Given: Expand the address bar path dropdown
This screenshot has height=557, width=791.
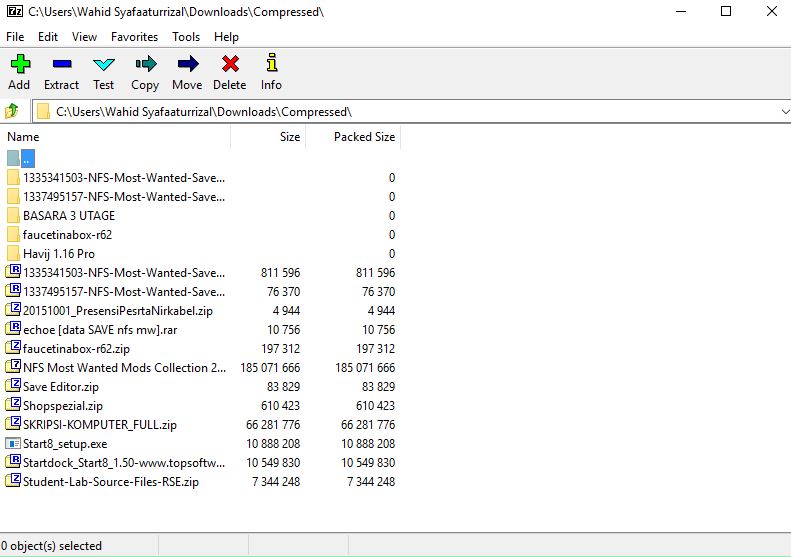Looking at the screenshot, I should pyautogui.click(x=784, y=112).
